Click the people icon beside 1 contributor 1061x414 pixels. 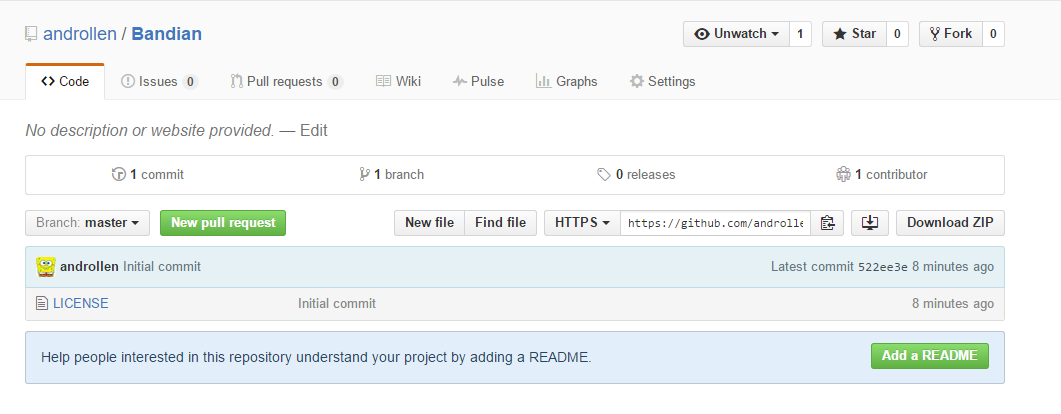click(843, 175)
